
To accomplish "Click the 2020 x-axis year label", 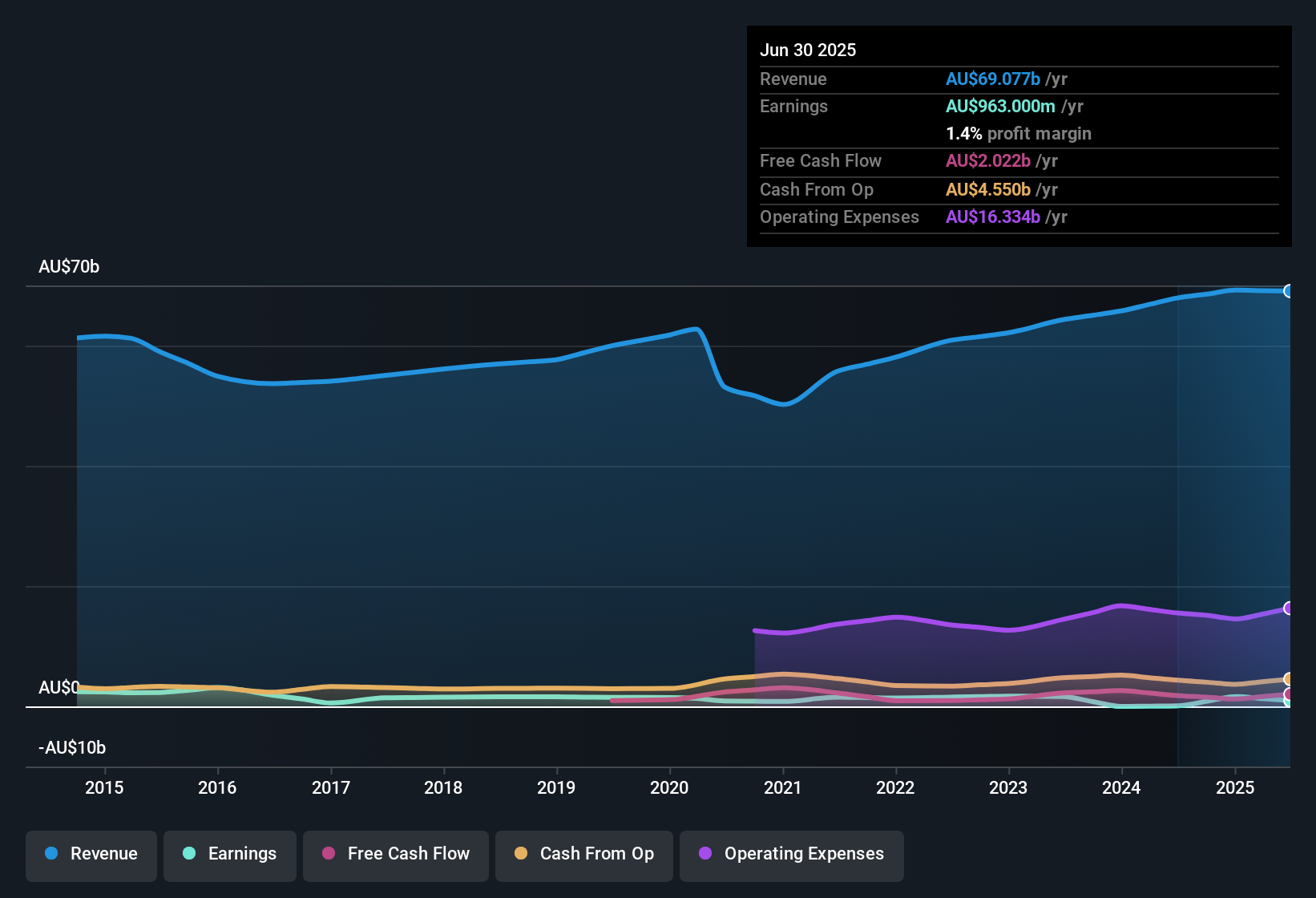I will (x=669, y=787).
